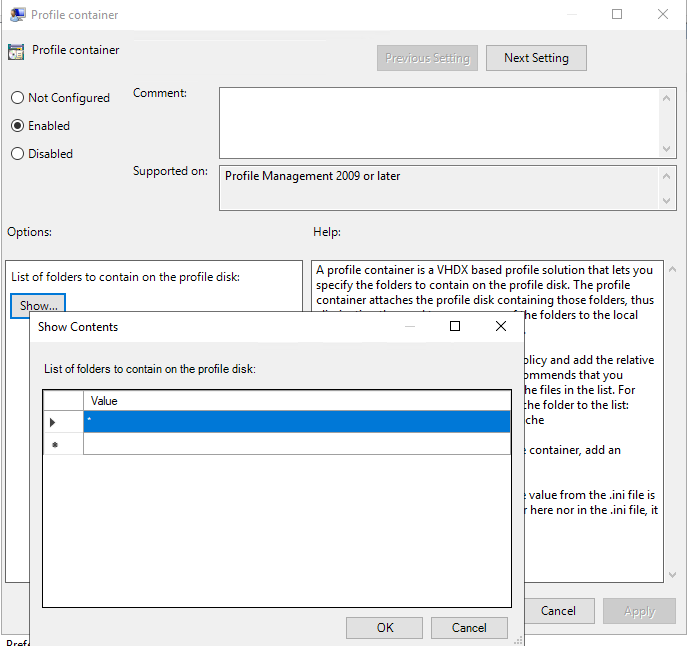Select the row containing the asterisk value
This screenshot has width=687, height=646.
click(x=296, y=422)
